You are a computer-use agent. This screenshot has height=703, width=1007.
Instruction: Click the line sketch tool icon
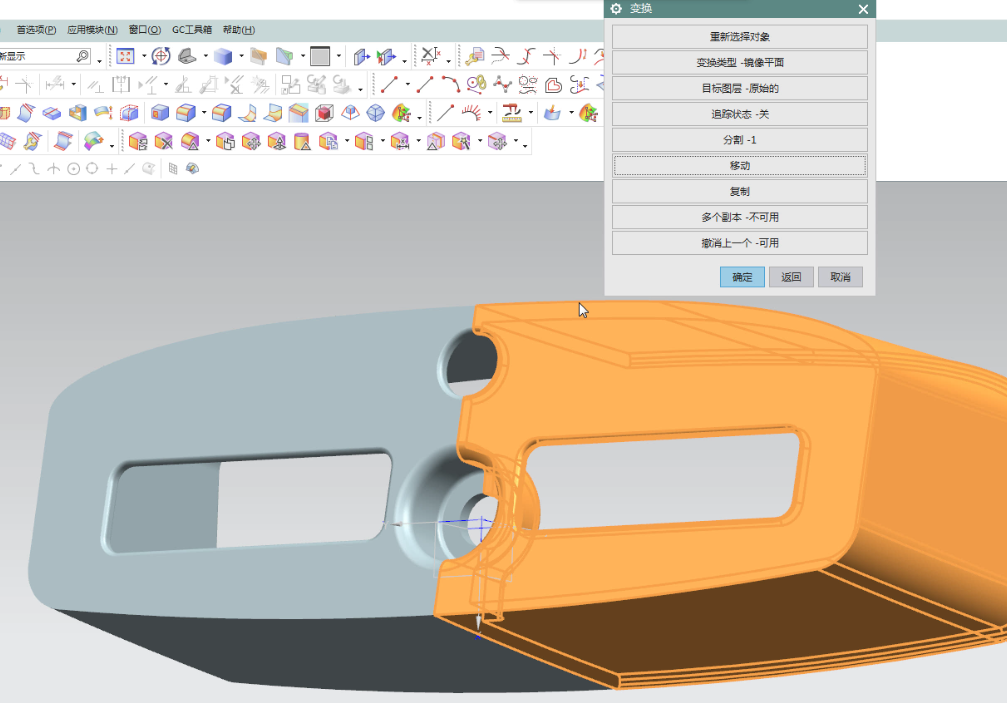click(x=387, y=84)
